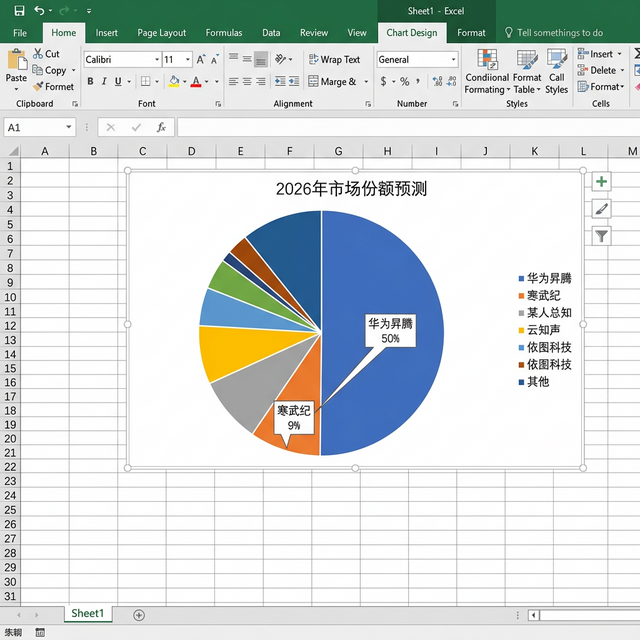Switch to the Page Layout tab

point(162,33)
